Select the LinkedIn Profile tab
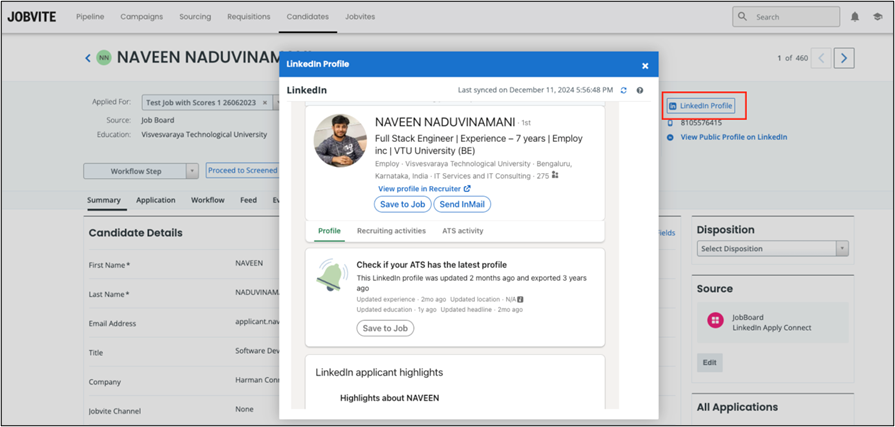This screenshot has height=427, width=895. 329,231
